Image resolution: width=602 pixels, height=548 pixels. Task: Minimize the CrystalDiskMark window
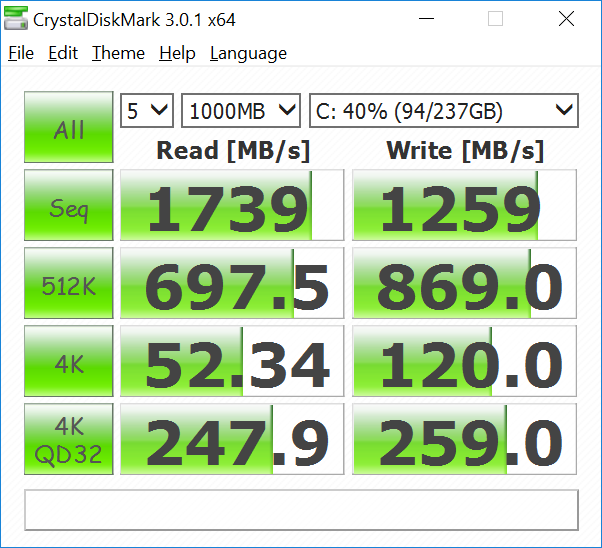click(x=426, y=18)
